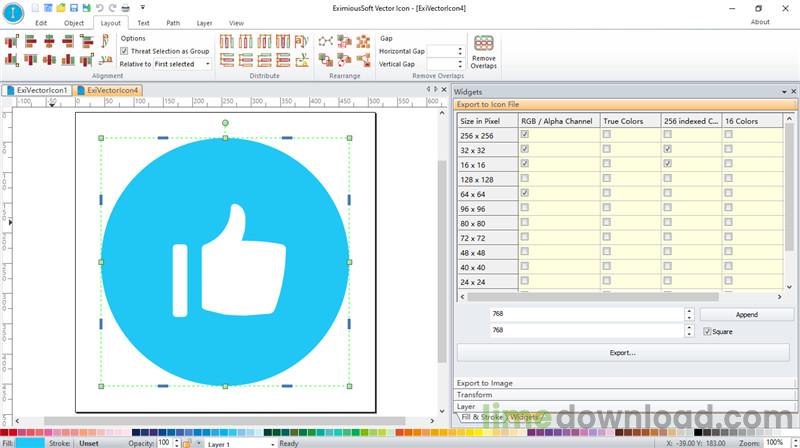Click the rotate-exchange positions icon in Rearrange

click(344, 60)
